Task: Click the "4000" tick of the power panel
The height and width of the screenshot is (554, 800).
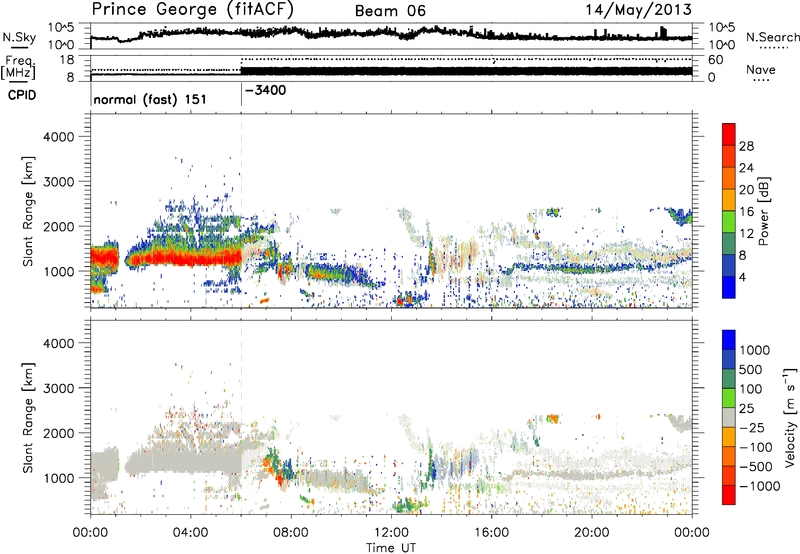Action: pos(58,137)
